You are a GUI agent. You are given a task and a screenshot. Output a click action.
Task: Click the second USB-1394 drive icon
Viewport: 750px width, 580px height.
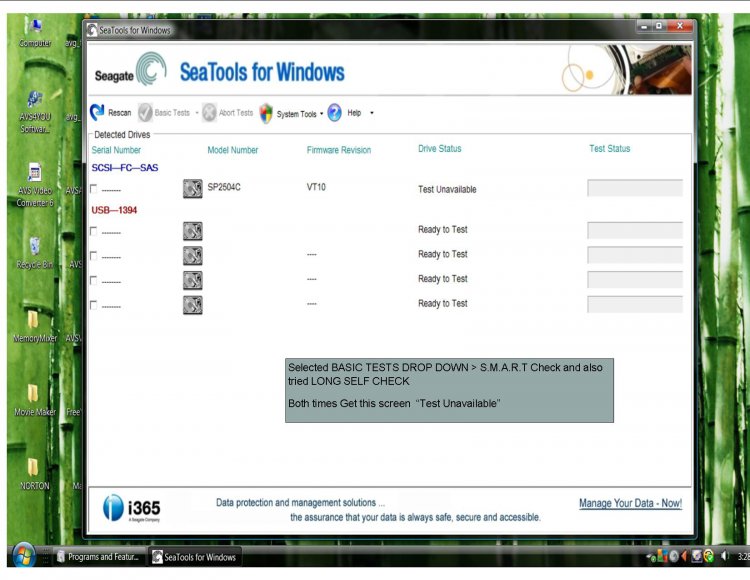193,256
